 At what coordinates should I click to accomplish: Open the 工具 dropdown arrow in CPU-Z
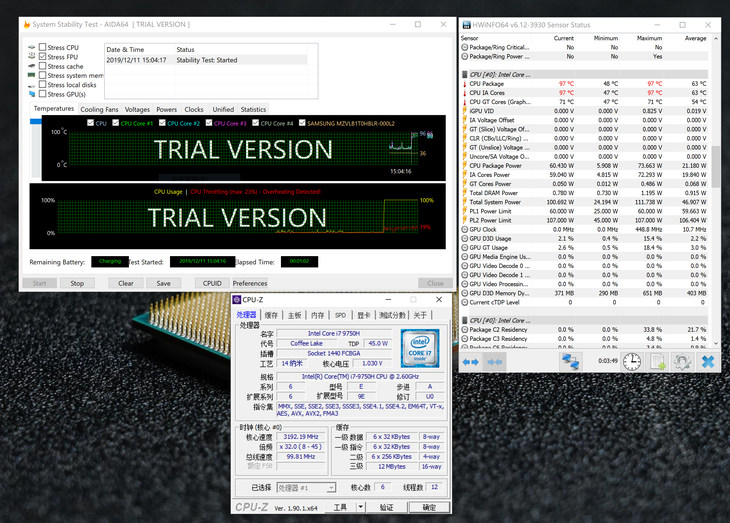[361, 507]
